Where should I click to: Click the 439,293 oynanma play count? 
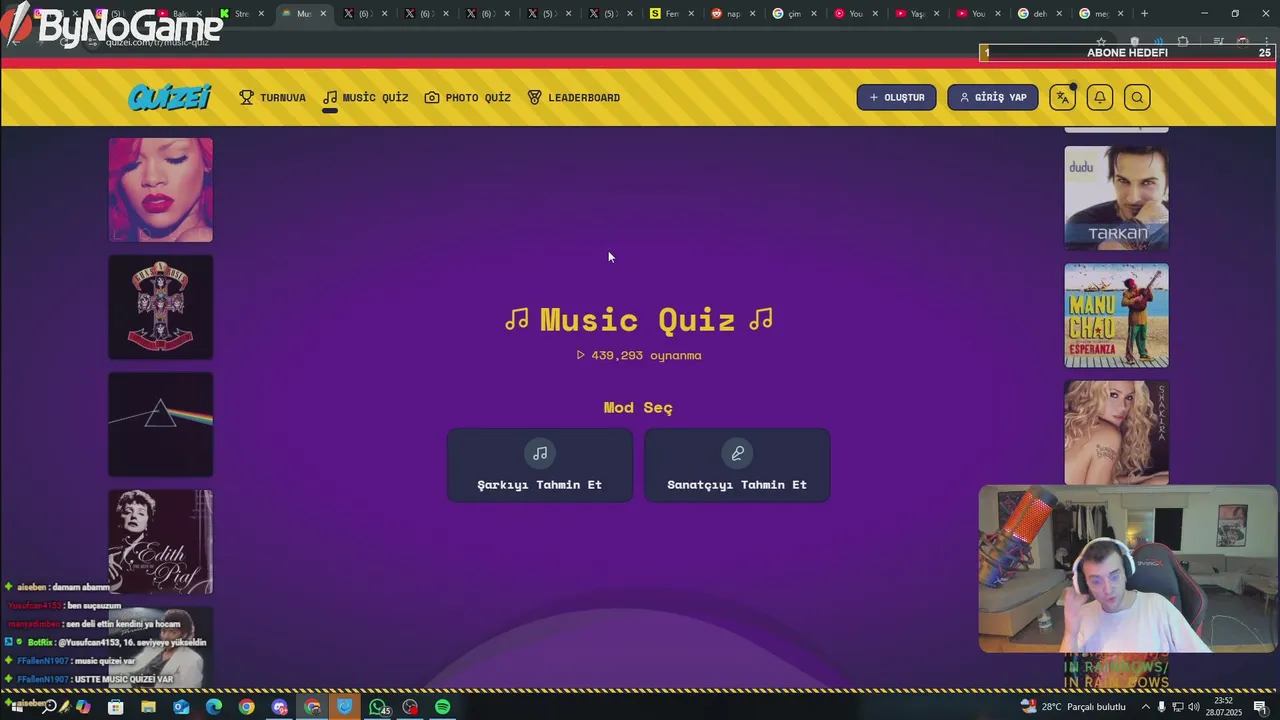[639, 355]
